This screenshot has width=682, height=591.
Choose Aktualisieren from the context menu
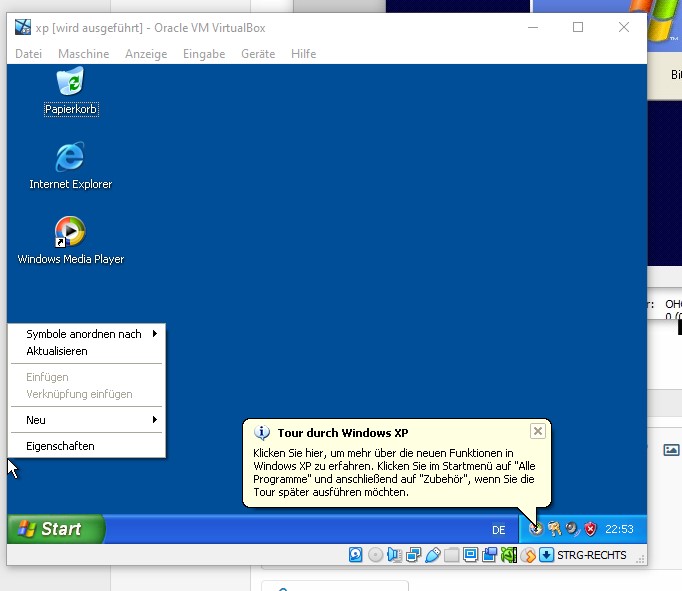pos(87,351)
